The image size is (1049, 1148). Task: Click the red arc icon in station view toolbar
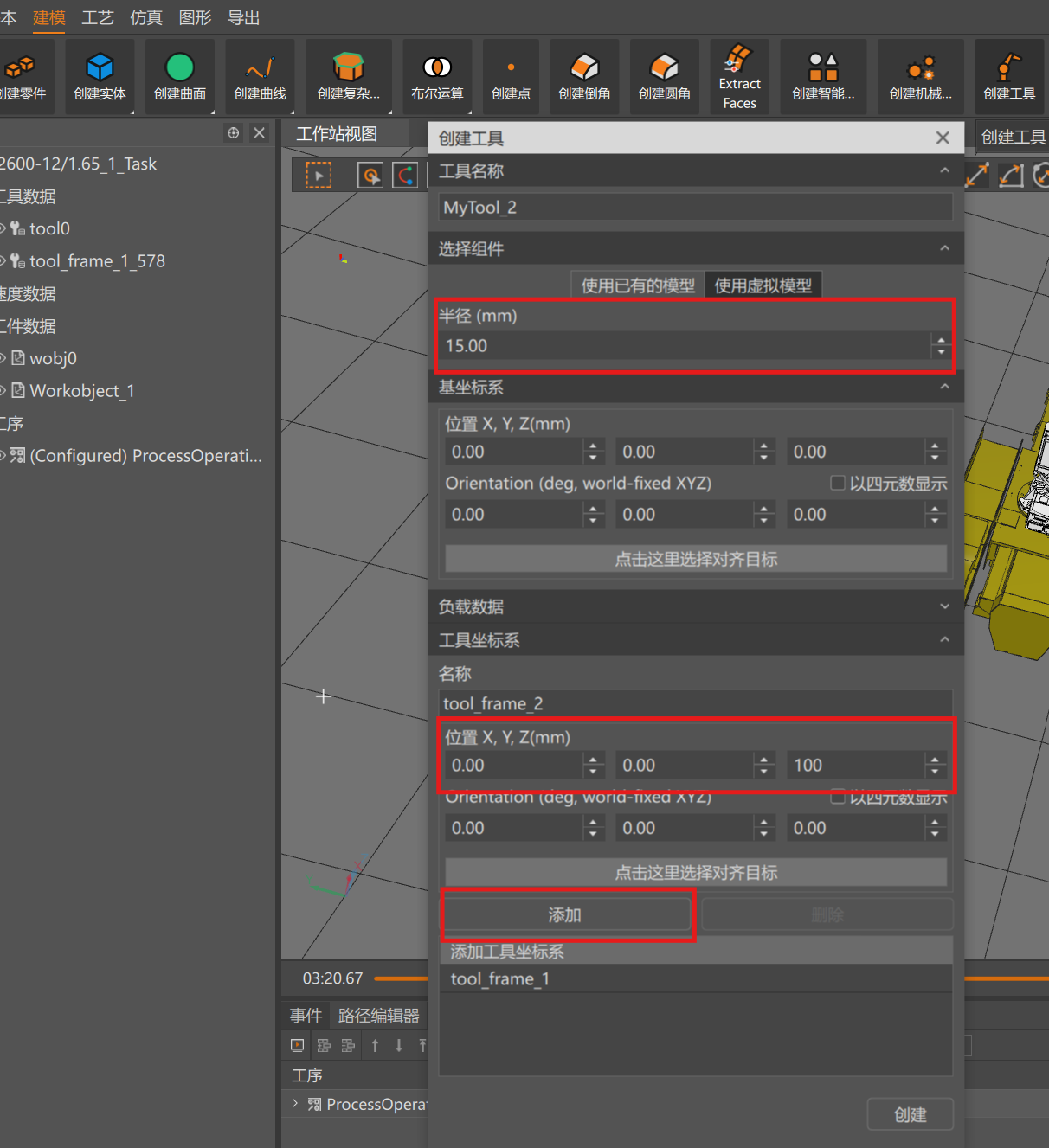(x=405, y=176)
